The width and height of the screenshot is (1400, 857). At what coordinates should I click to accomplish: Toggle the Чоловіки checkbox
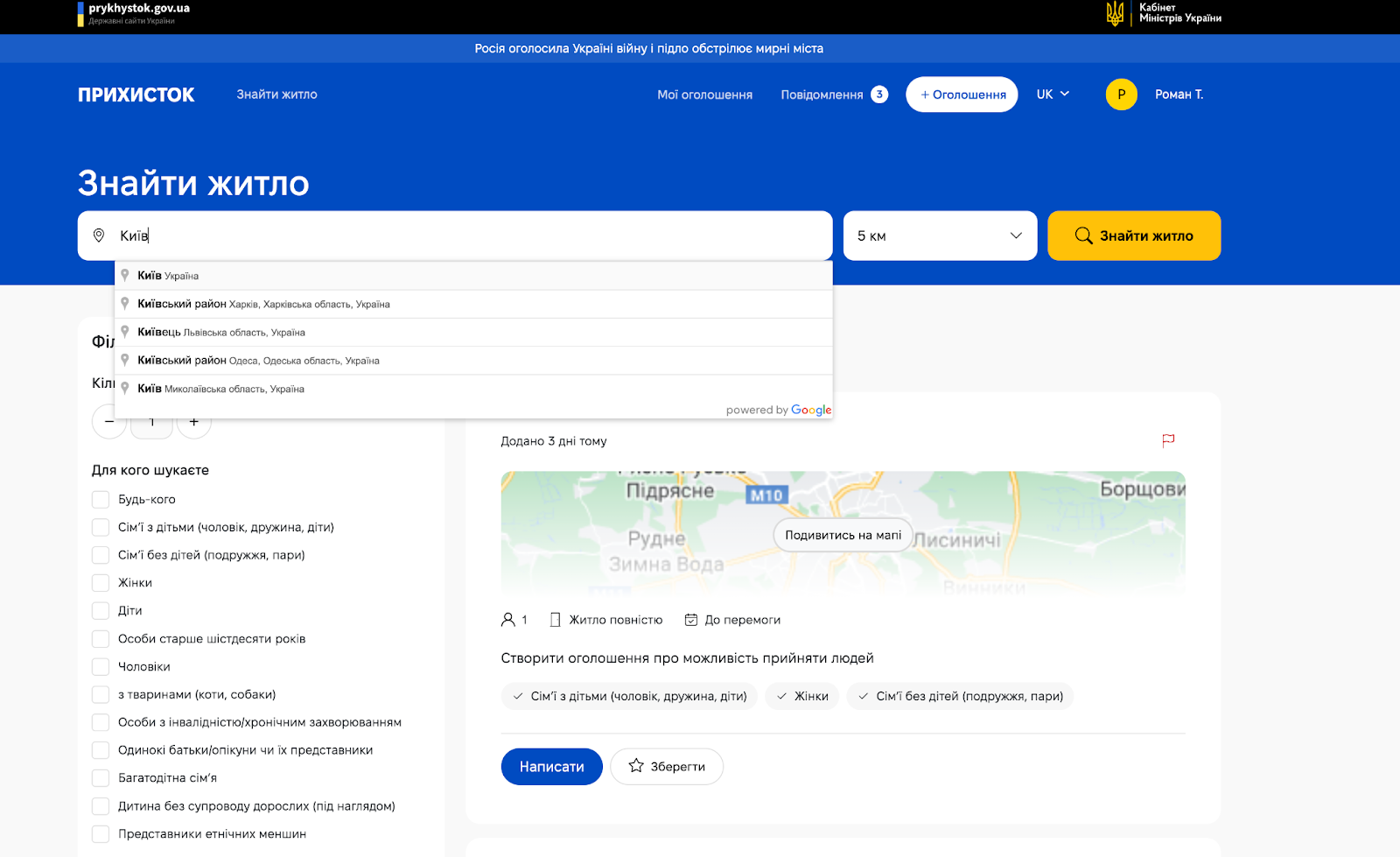click(101, 667)
